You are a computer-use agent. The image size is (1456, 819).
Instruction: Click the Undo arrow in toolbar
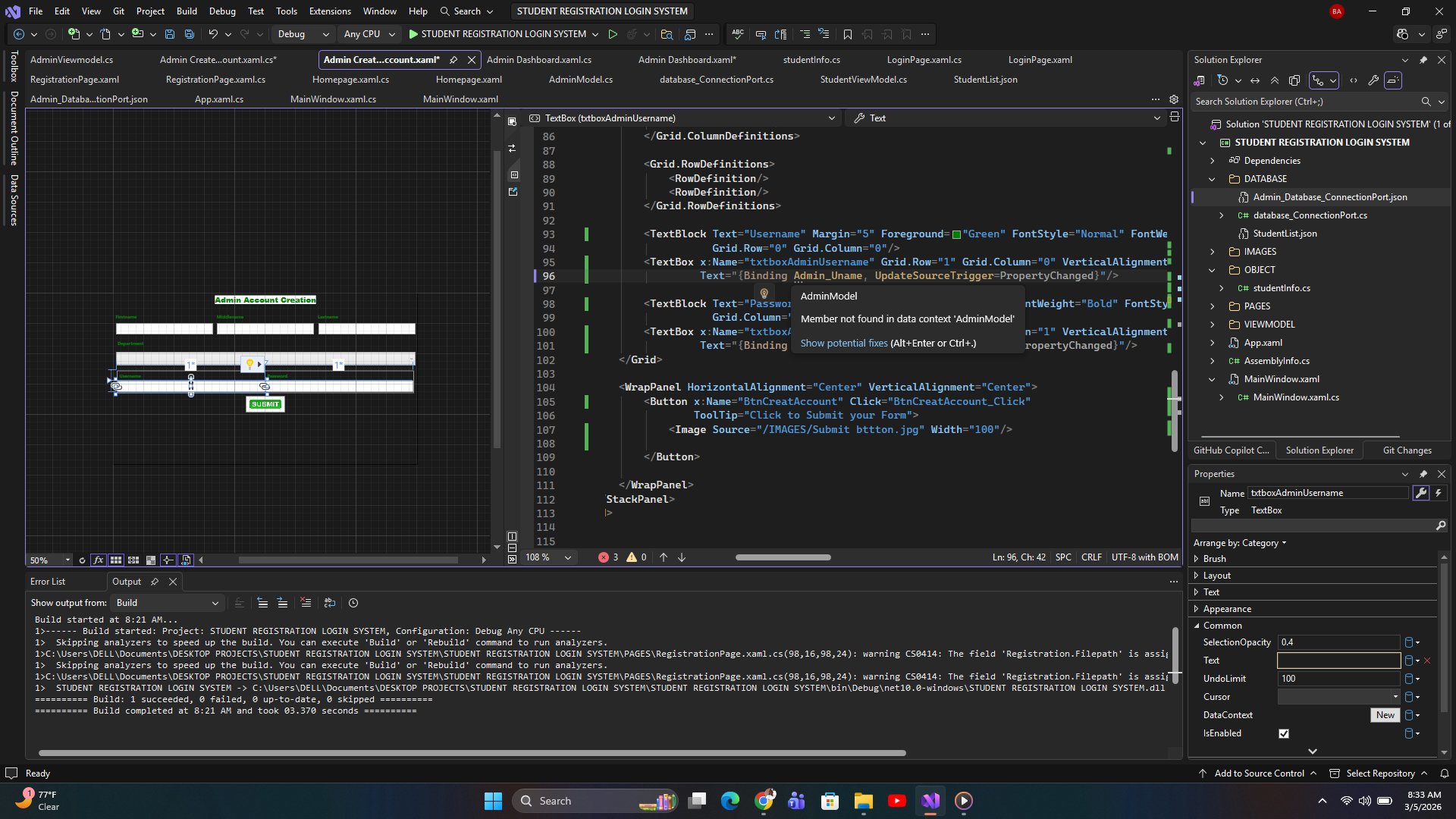(213, 34)
